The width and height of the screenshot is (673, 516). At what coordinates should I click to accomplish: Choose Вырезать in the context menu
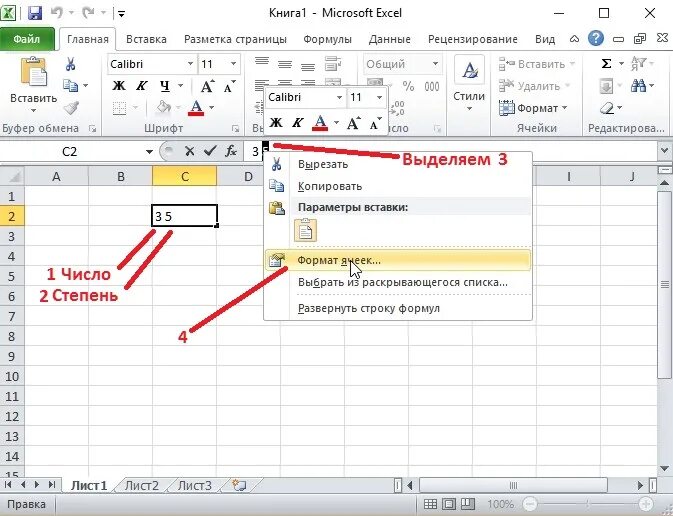(397, 164)
